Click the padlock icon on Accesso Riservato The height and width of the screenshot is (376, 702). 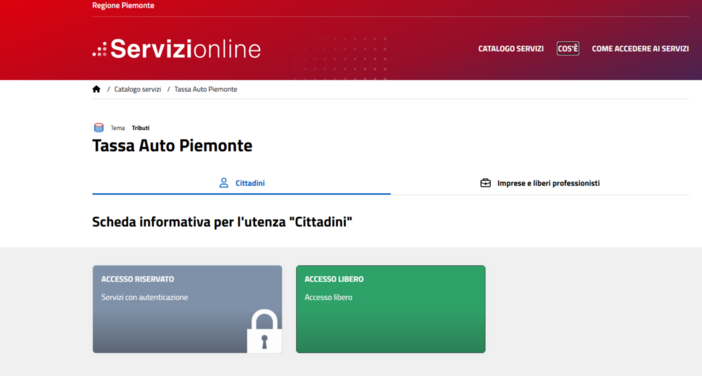[264, 331]
